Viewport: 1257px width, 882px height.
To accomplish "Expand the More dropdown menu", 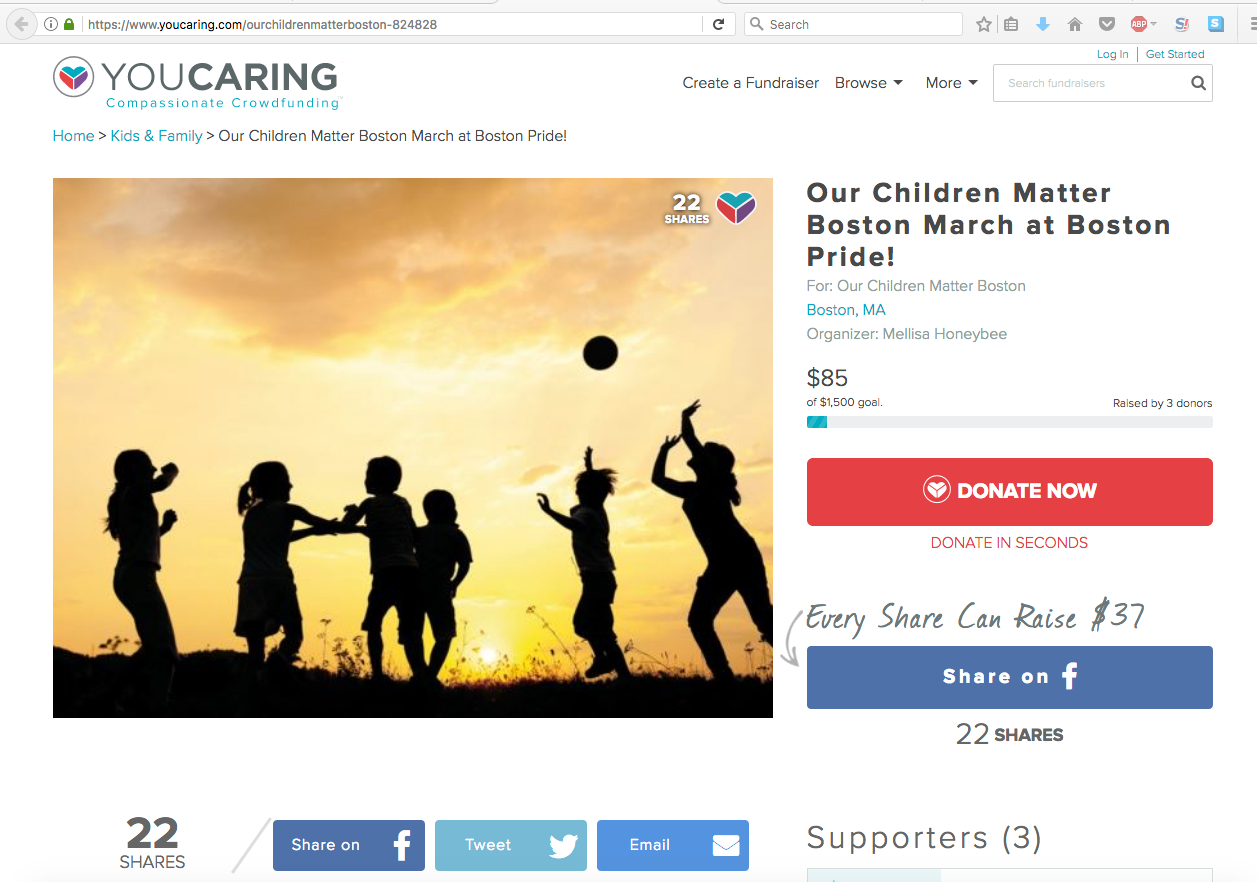I will 951,83.
